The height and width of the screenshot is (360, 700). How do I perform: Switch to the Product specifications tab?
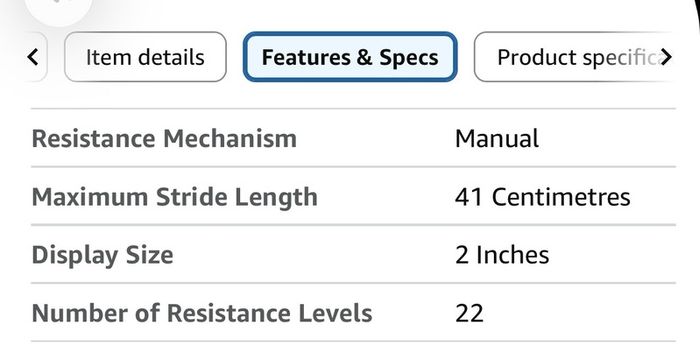pyautogui.click(x=576, y=57)
